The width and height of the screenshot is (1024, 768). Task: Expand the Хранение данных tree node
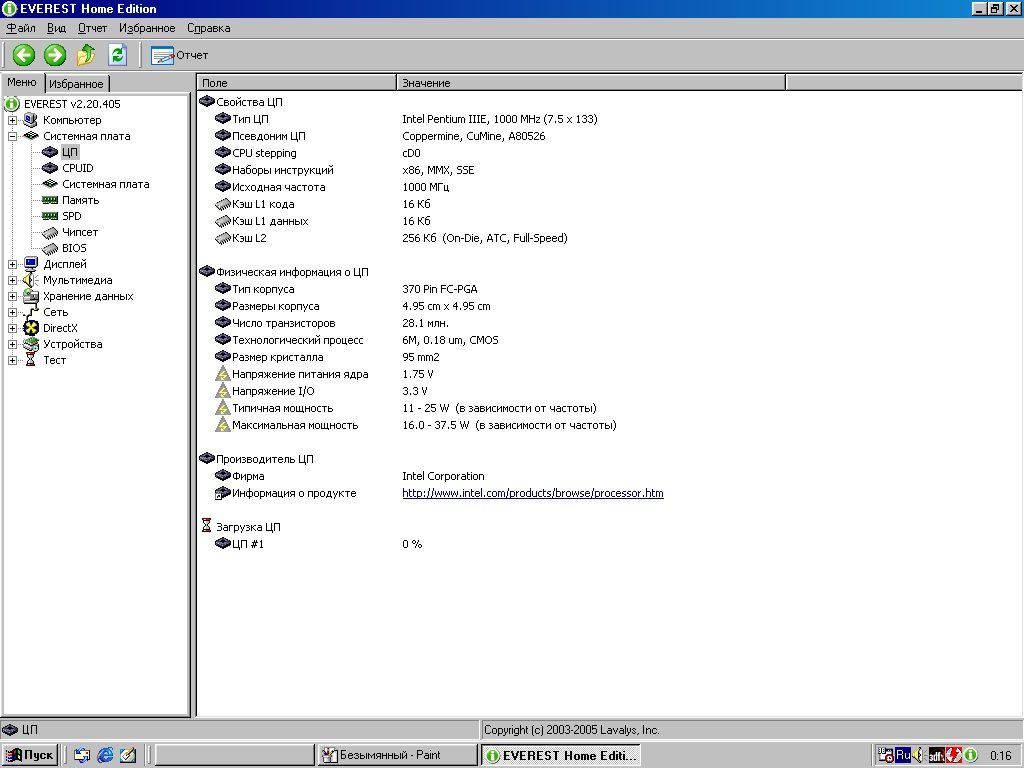click(x=12, y=296)
